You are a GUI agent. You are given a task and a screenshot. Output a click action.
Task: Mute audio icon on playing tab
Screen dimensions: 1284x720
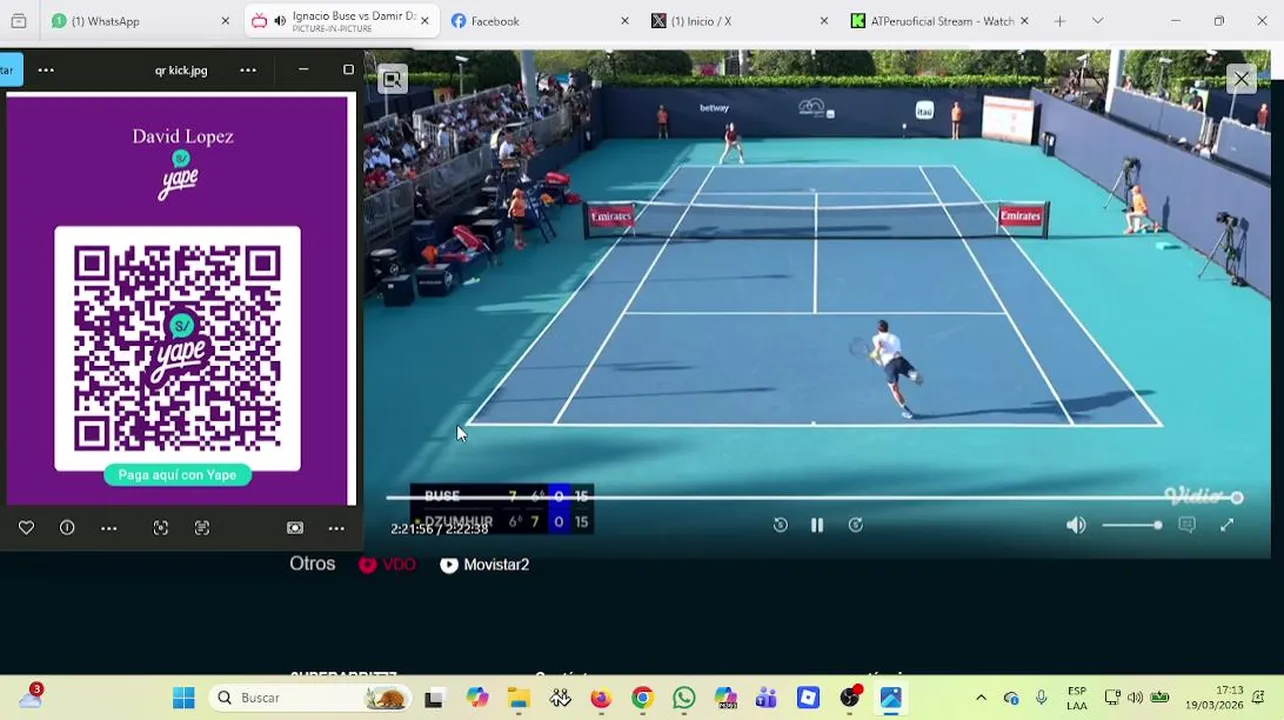coord(279,21)
